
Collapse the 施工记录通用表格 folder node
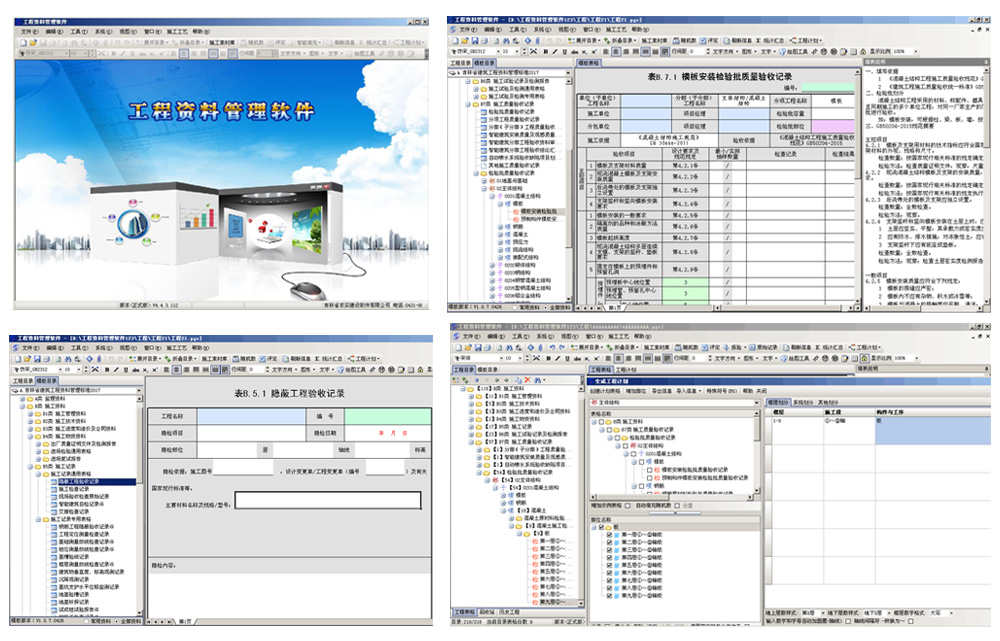(39, 474)
